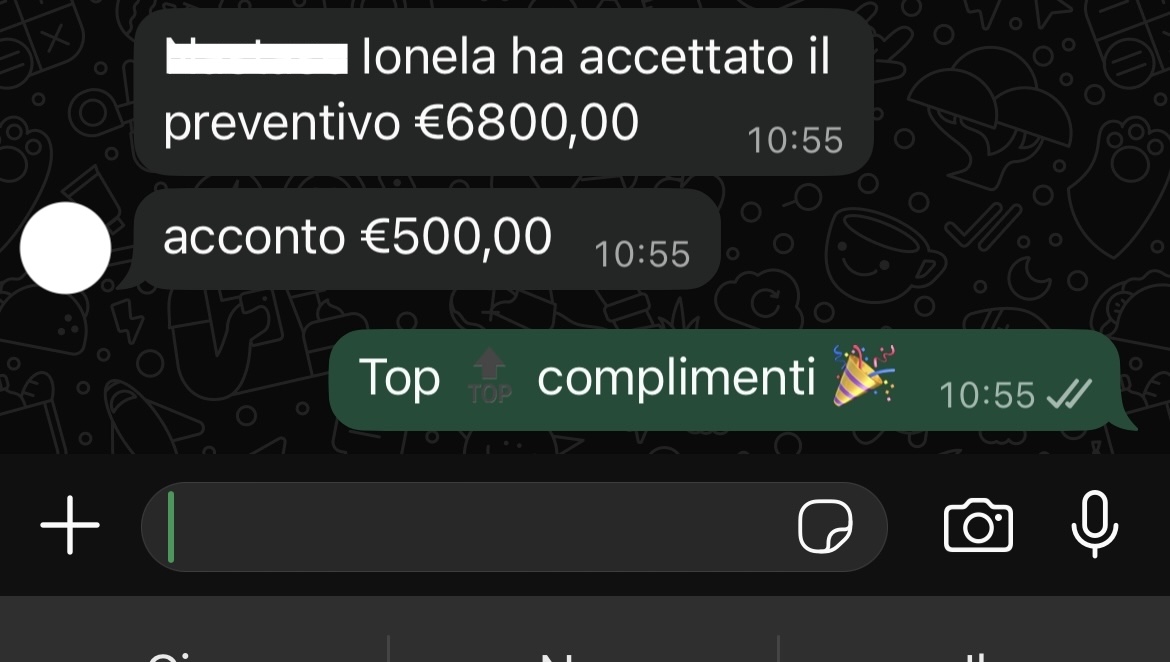Open the camera icon
This screenshot has width=1170, height=662.
978,526
